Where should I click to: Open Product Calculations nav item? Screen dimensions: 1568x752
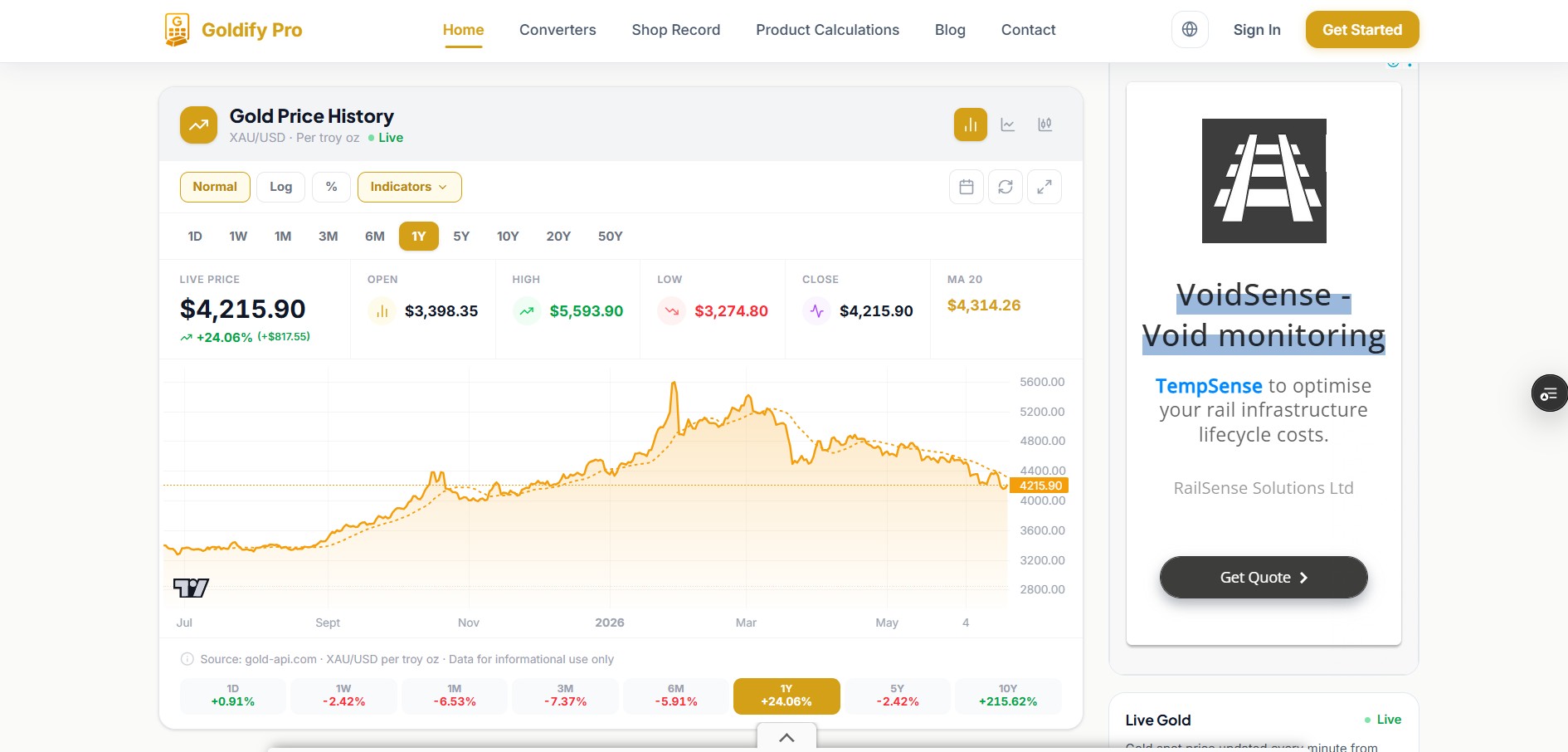tap(827, 30)
